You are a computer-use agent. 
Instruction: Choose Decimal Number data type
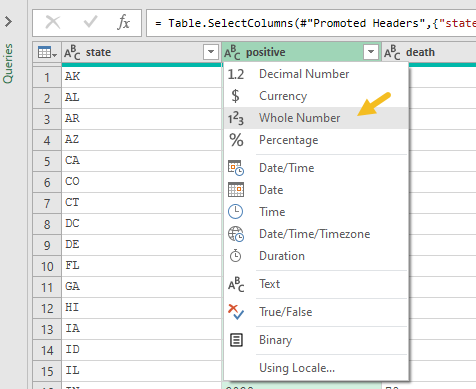(316, 74)
